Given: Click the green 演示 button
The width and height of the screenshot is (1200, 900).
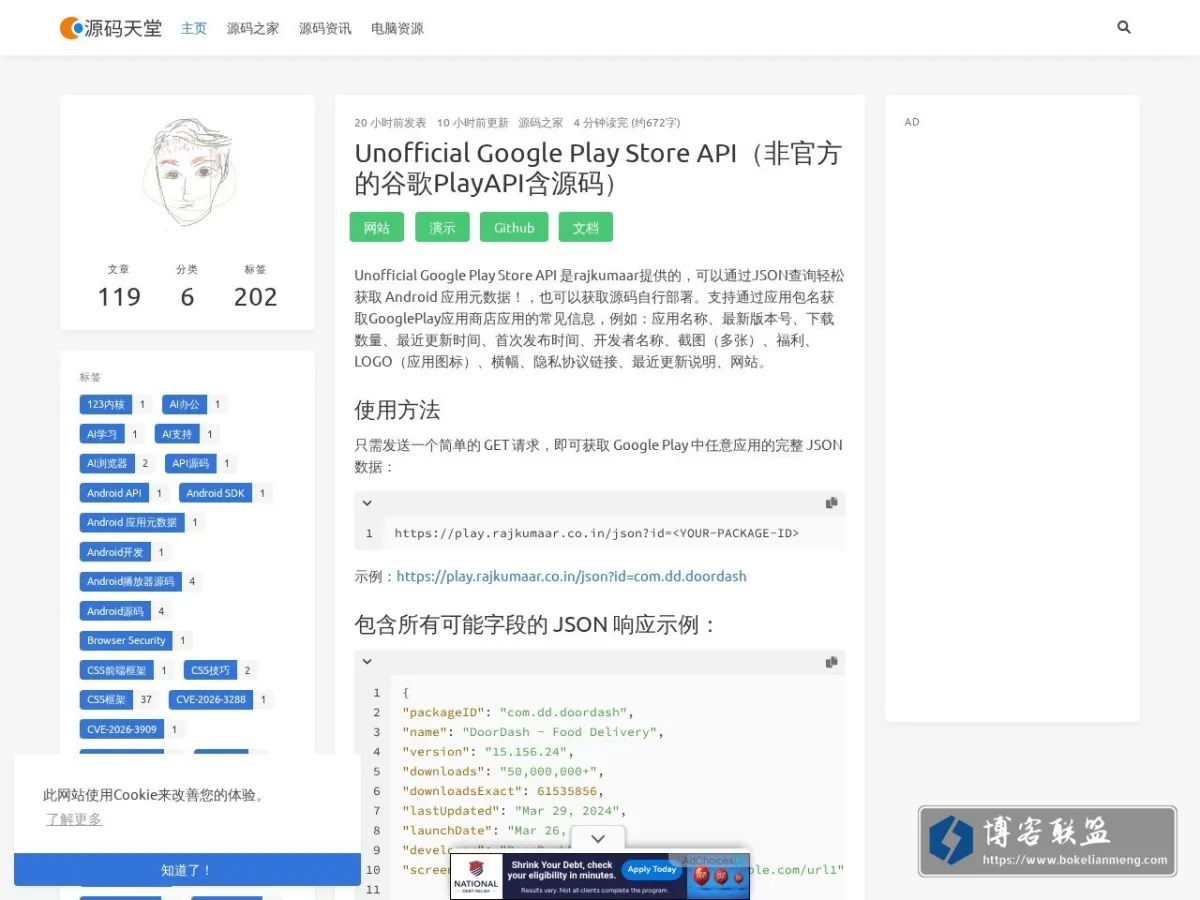Looking at the screenshot, I should tap(442, 227).
